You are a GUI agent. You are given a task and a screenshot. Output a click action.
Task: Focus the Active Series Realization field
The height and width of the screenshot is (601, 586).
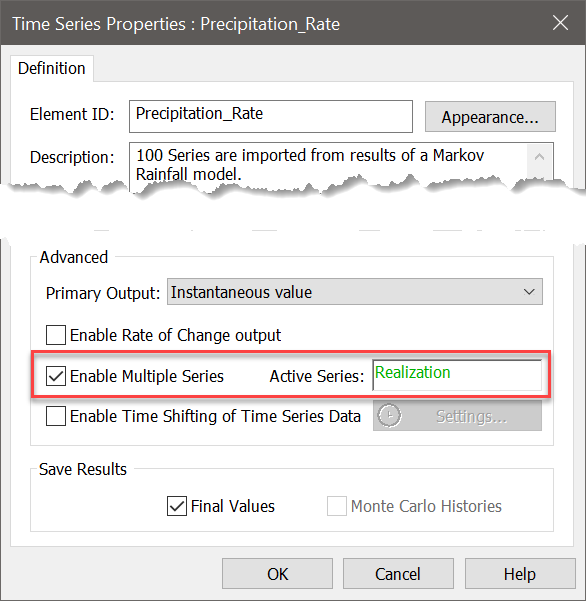point(457,375)
